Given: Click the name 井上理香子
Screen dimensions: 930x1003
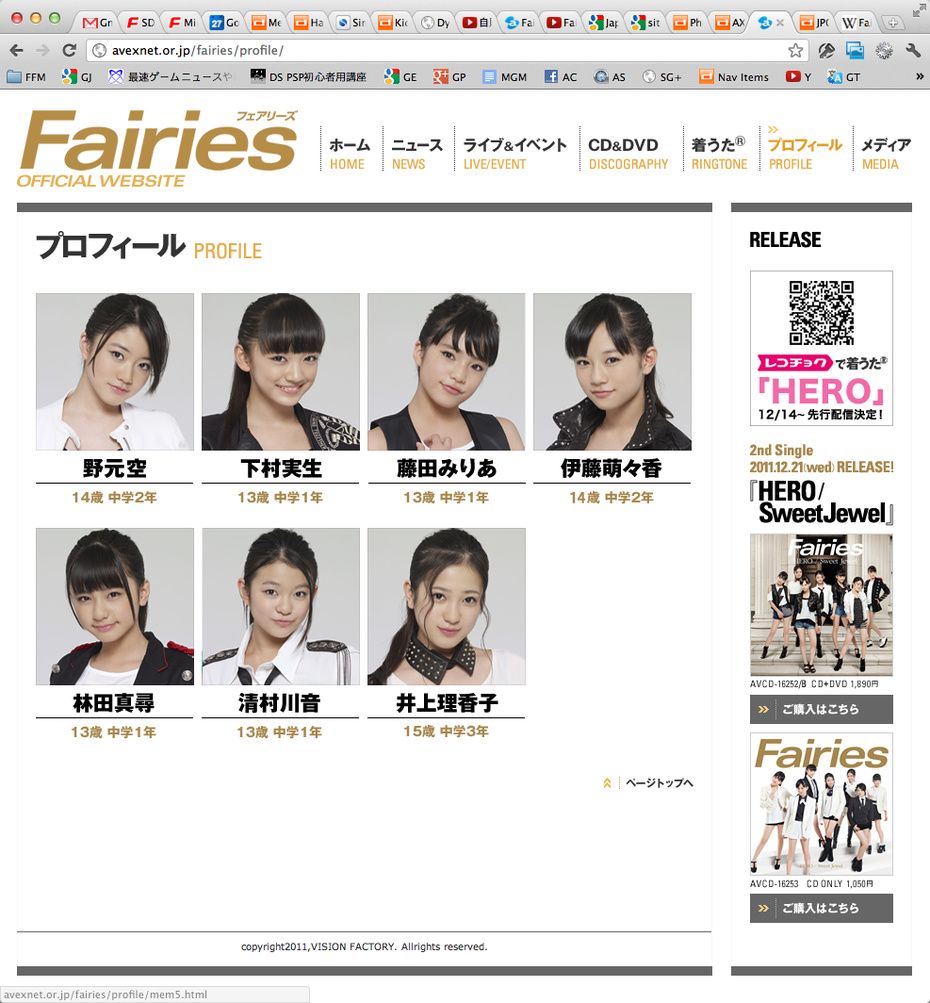Looking at the screenshot, I should coord(446,703).
